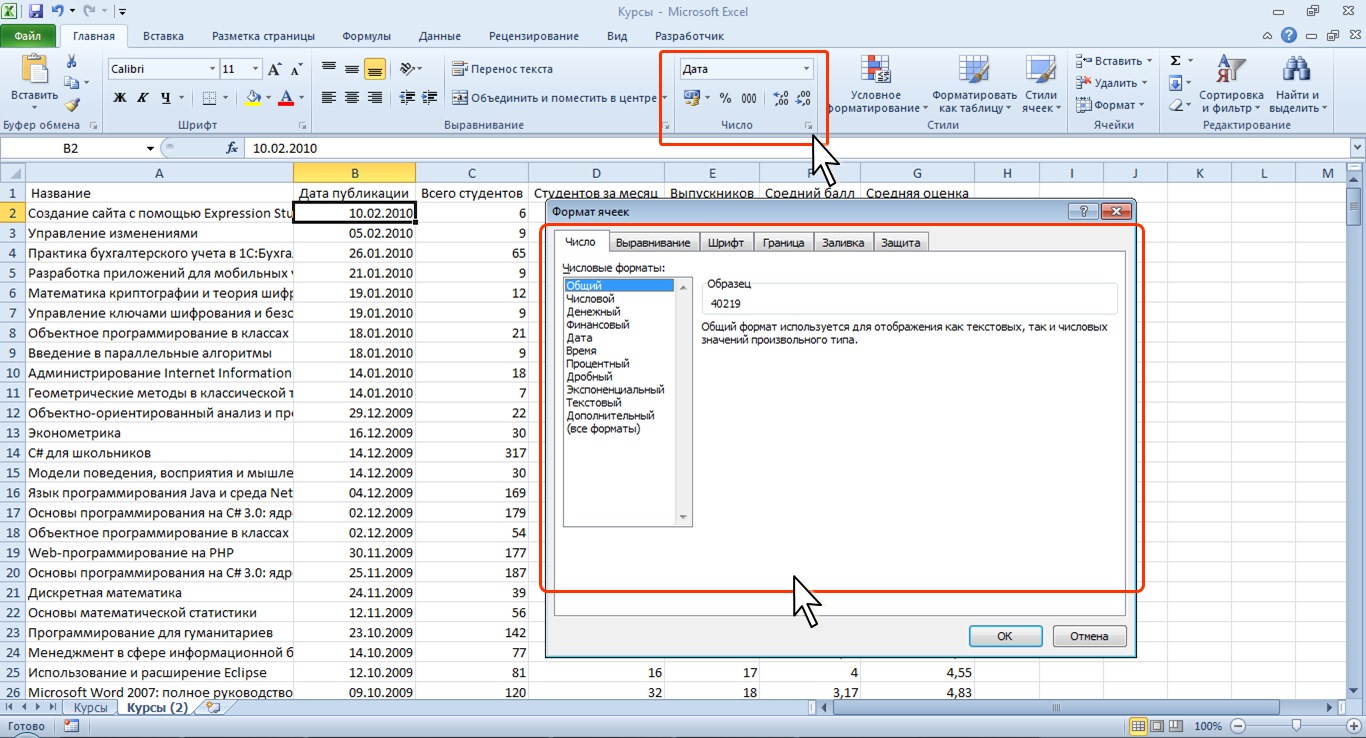Click the formula bar showing 10.02.2010

(795, 148)
